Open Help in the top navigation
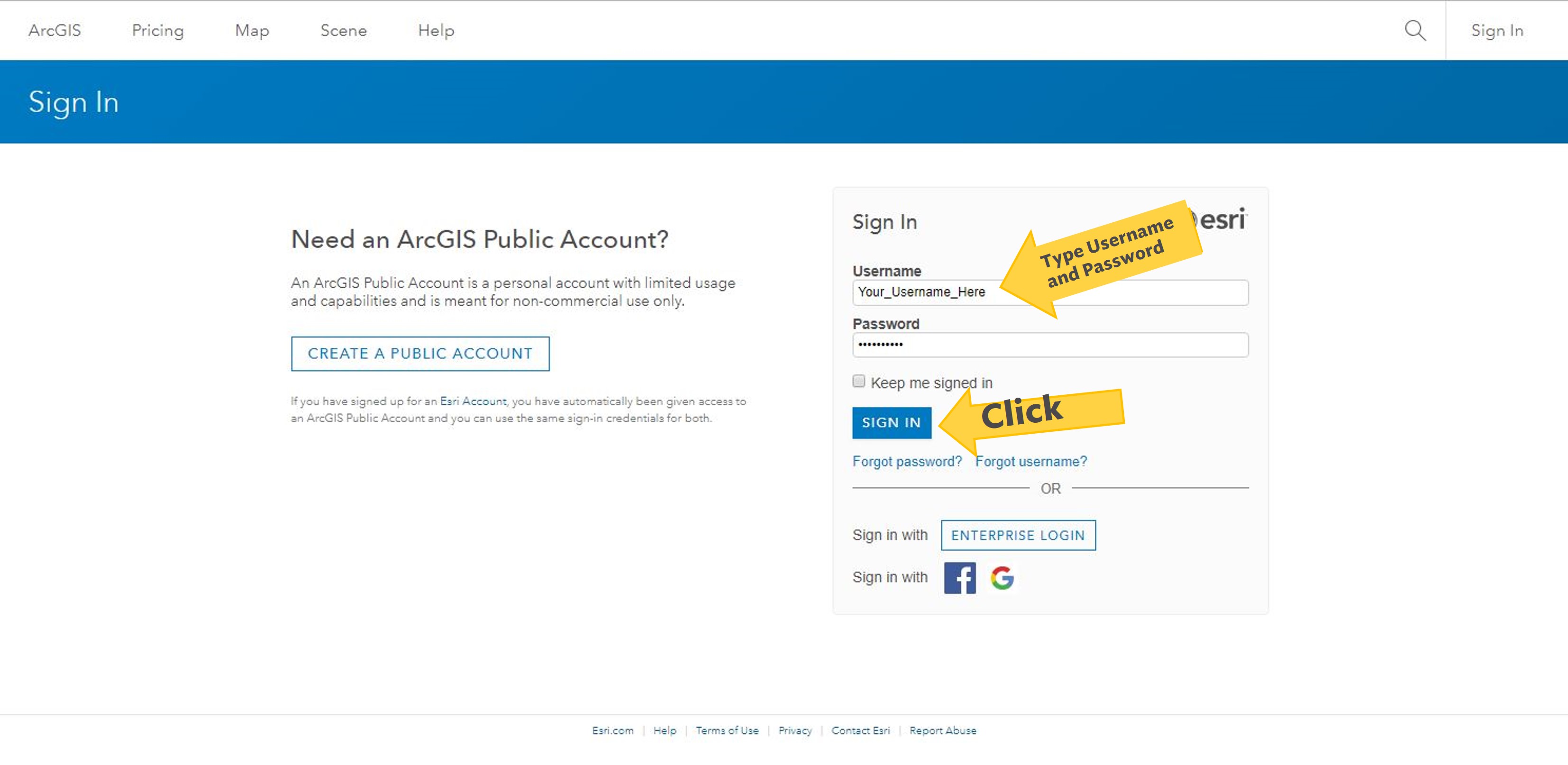 (436, 30)
